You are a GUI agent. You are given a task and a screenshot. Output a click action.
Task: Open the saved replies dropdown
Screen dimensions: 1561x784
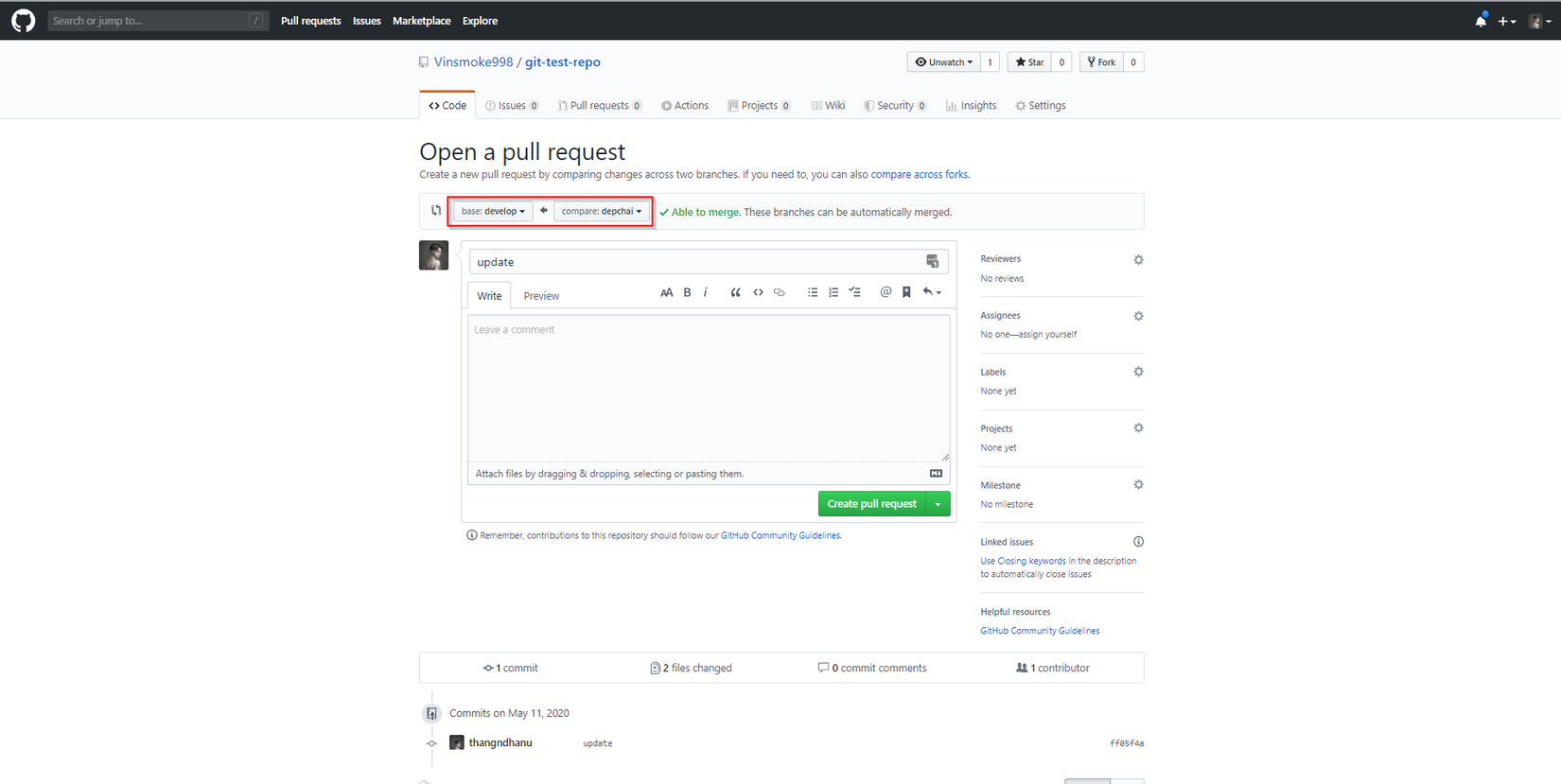932,293
